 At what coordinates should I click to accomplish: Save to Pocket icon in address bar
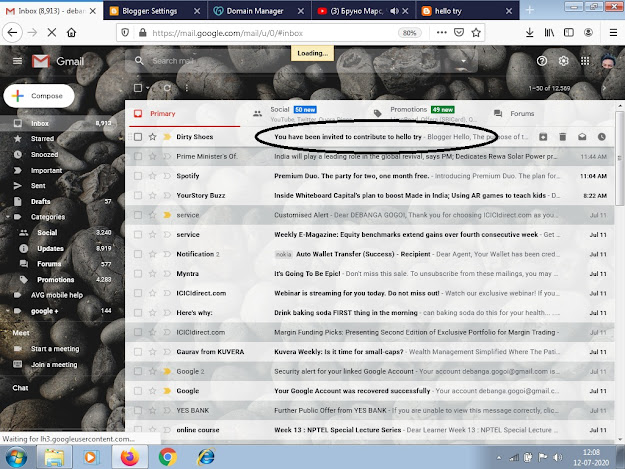tap(459, 33)
